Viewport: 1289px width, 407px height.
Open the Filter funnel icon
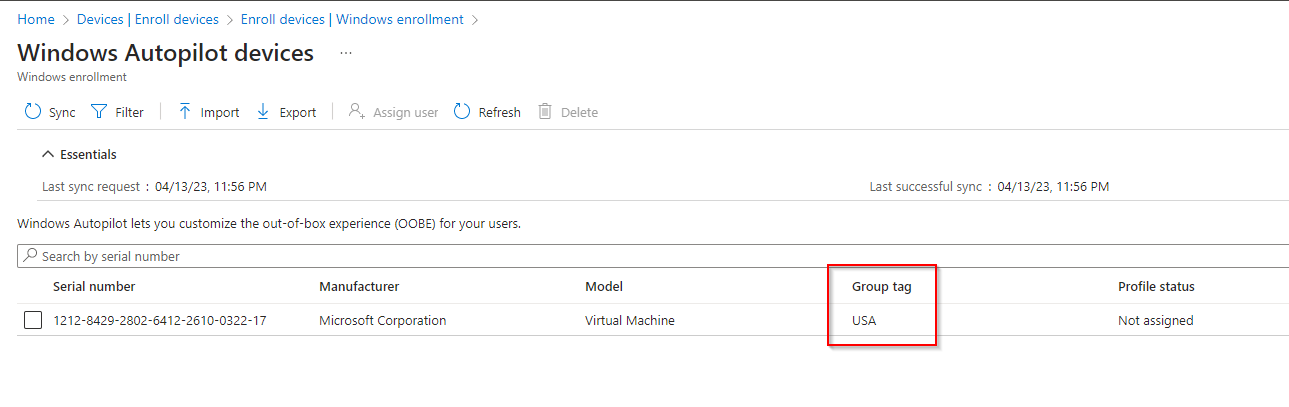coord(99,112)
